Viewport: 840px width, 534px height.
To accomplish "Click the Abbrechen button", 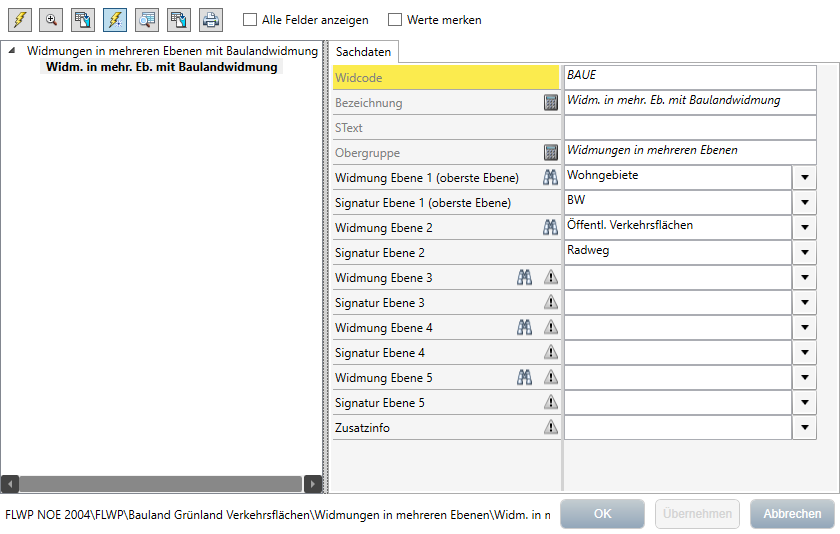I will (792, 514).
